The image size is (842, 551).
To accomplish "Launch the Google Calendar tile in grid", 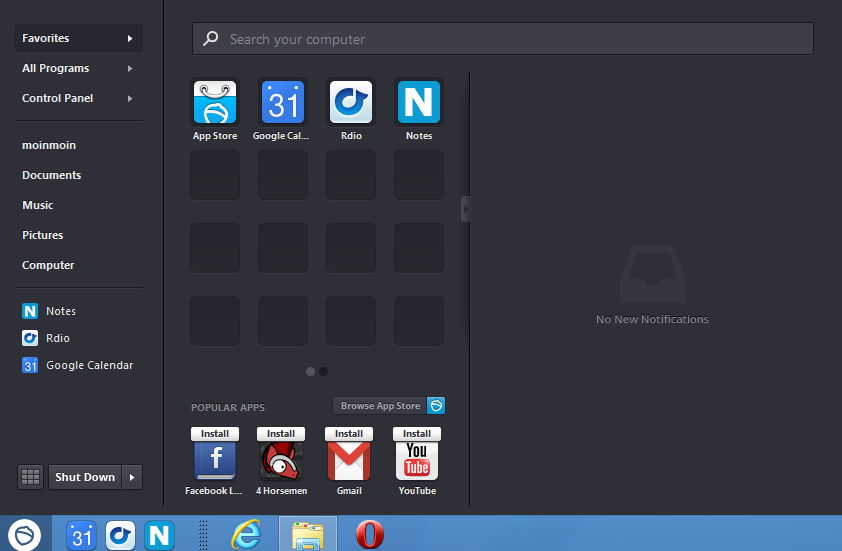I will 282,102.
